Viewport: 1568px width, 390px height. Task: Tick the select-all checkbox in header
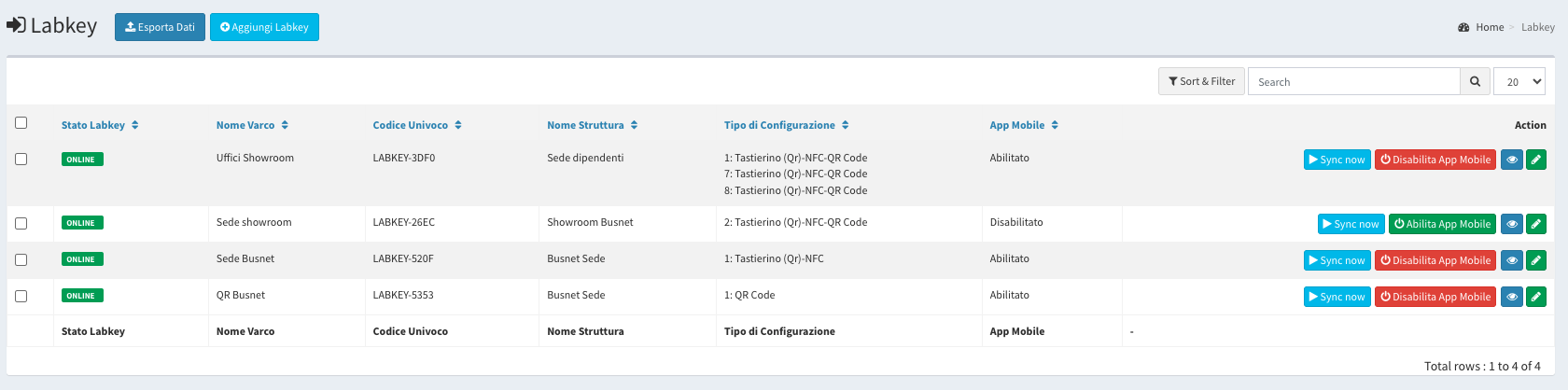(21, 122)
